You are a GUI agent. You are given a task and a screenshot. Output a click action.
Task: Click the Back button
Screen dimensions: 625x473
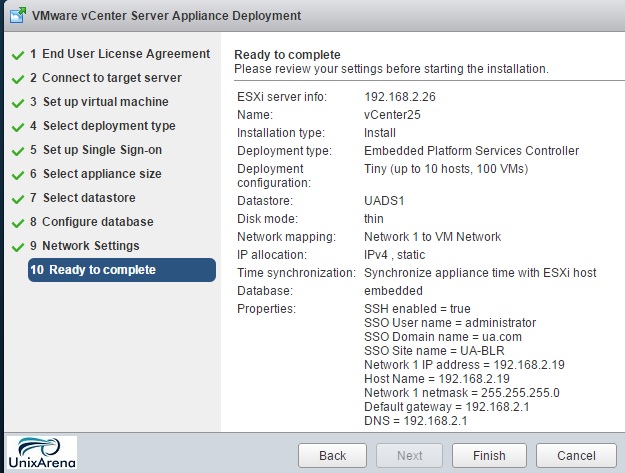point(332,455)
